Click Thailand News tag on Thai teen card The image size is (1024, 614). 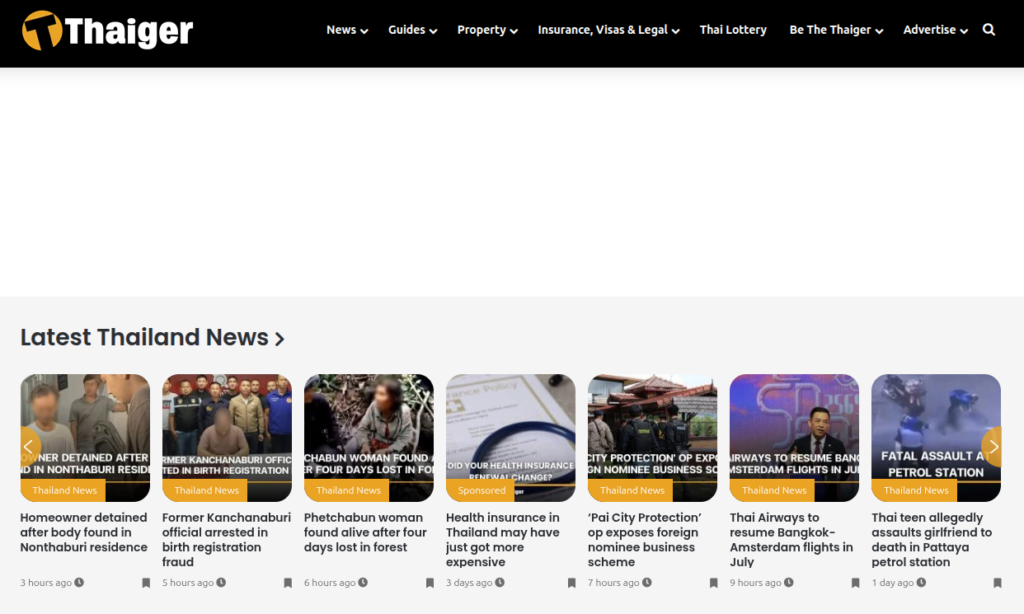[914, 491]
